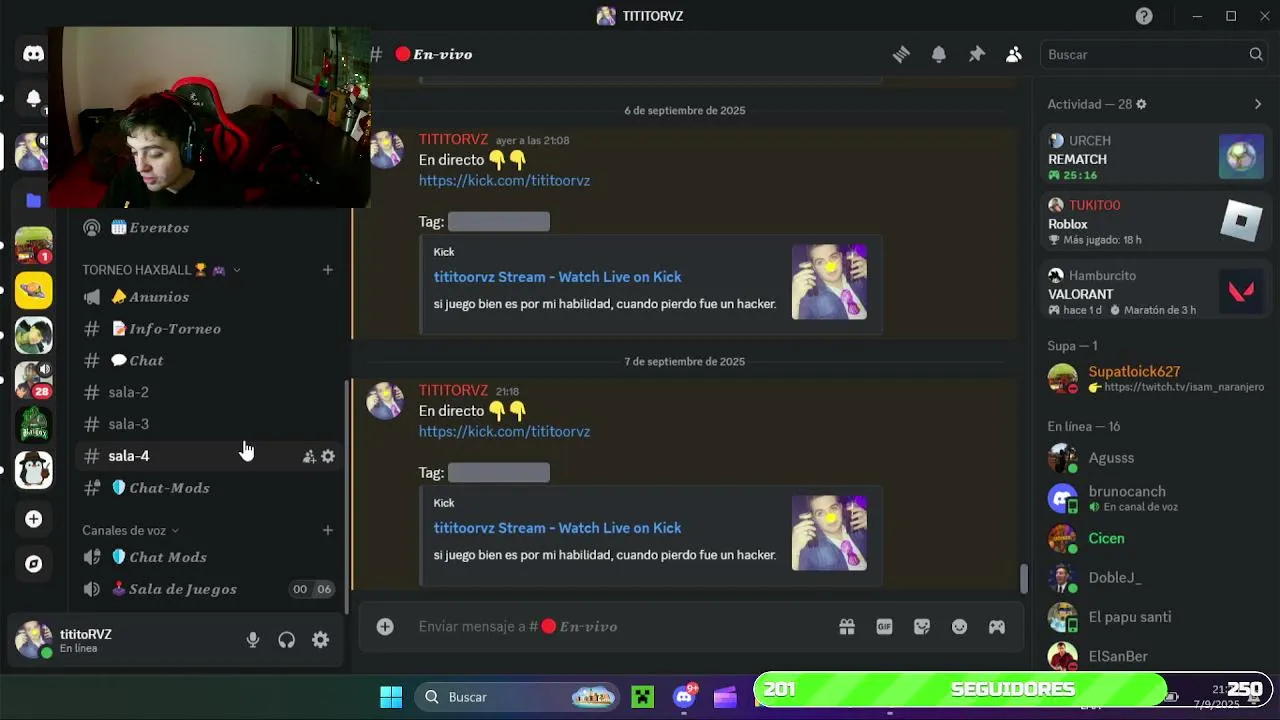Open the threads icon in channel header
This screenshot has height=720, width=1280.
pyautogui.click(x=901, y=55)
